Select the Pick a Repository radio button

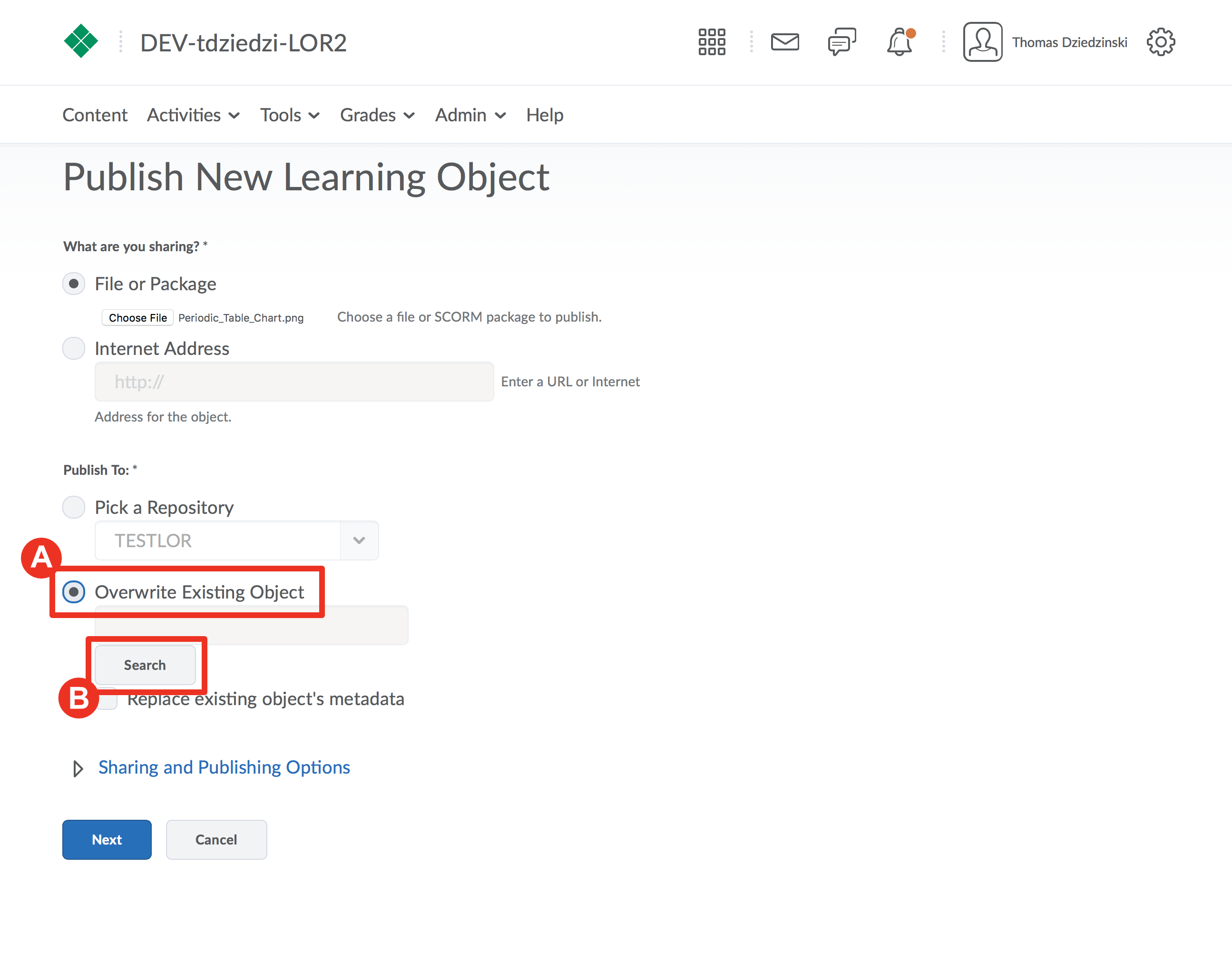(73, 507)
